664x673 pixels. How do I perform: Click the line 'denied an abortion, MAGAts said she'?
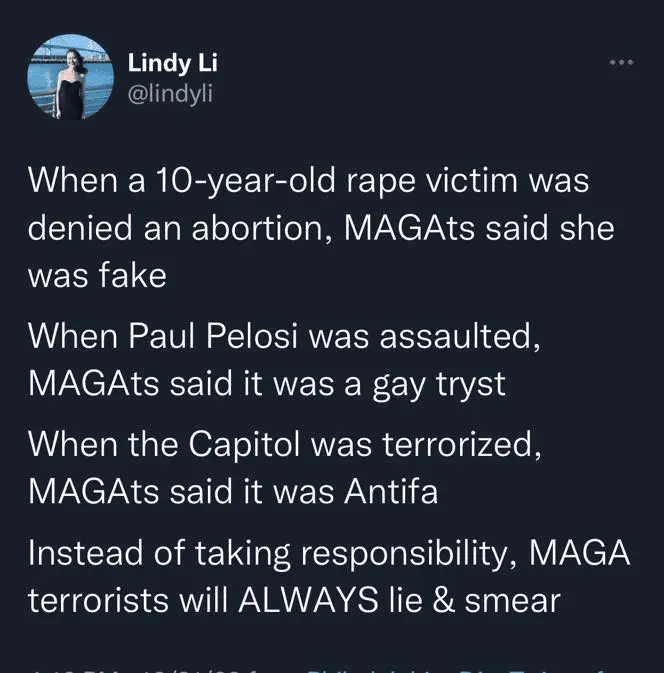point(320,228)
